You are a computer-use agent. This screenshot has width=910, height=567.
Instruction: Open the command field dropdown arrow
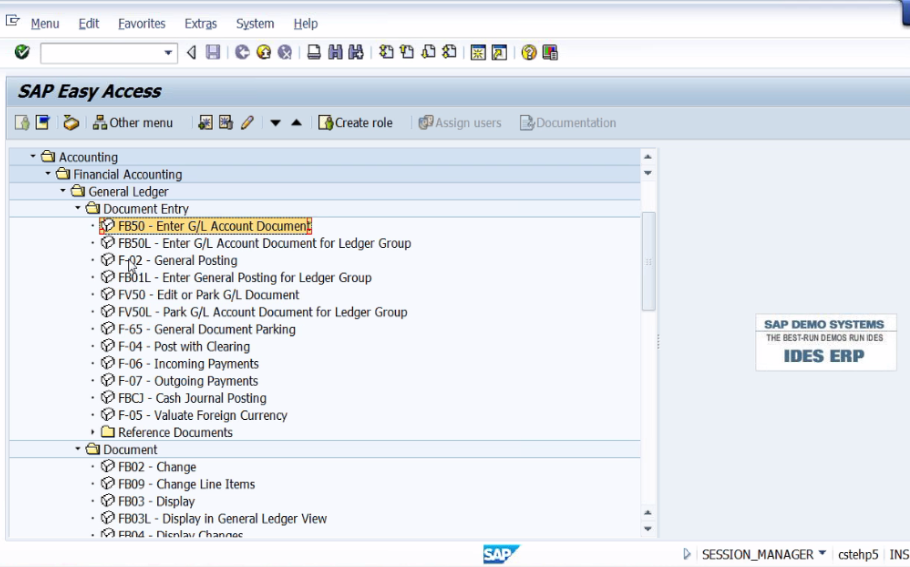tap(168, 53)
